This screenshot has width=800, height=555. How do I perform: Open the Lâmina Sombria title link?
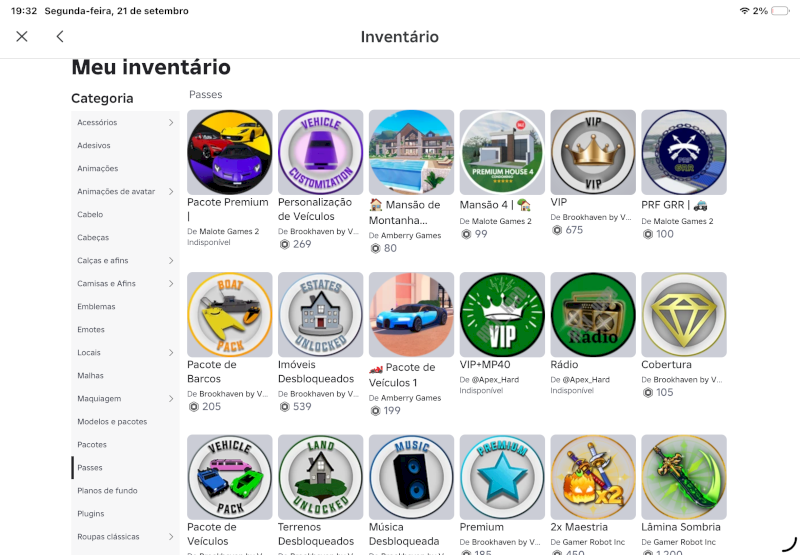coord(681,527)
